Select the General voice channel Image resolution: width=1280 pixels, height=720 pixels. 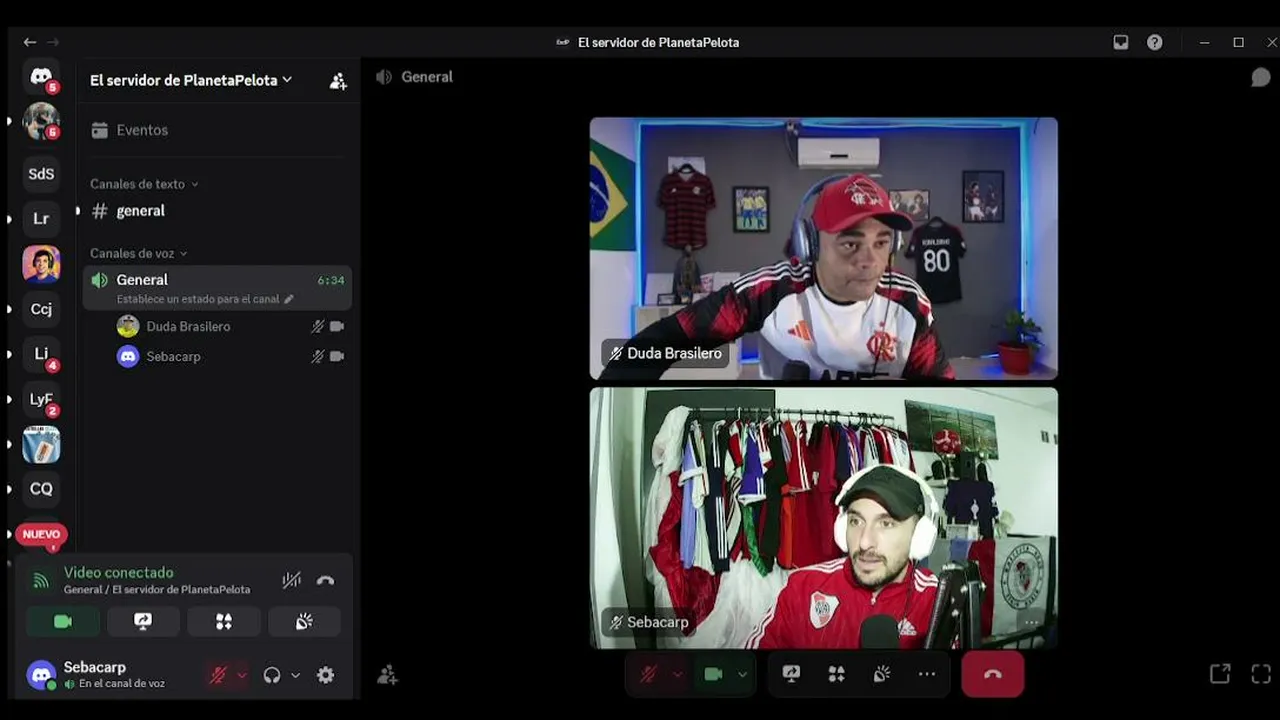pos(217,287)
